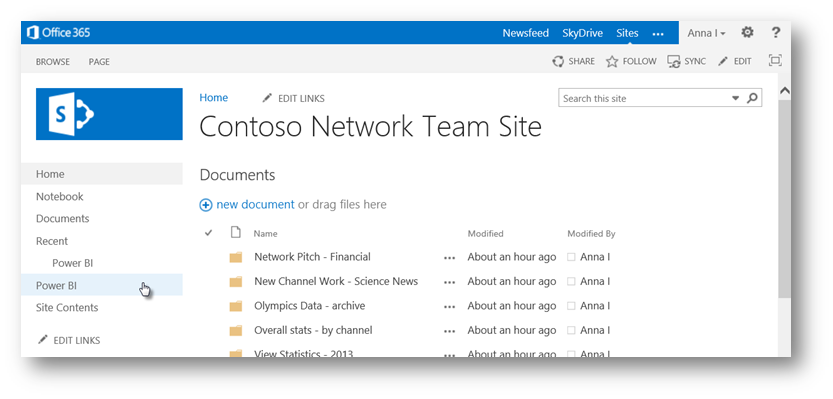Screen dimensions: 833x399
Task: Open indented Power BI under Recent
Action: 73,264
